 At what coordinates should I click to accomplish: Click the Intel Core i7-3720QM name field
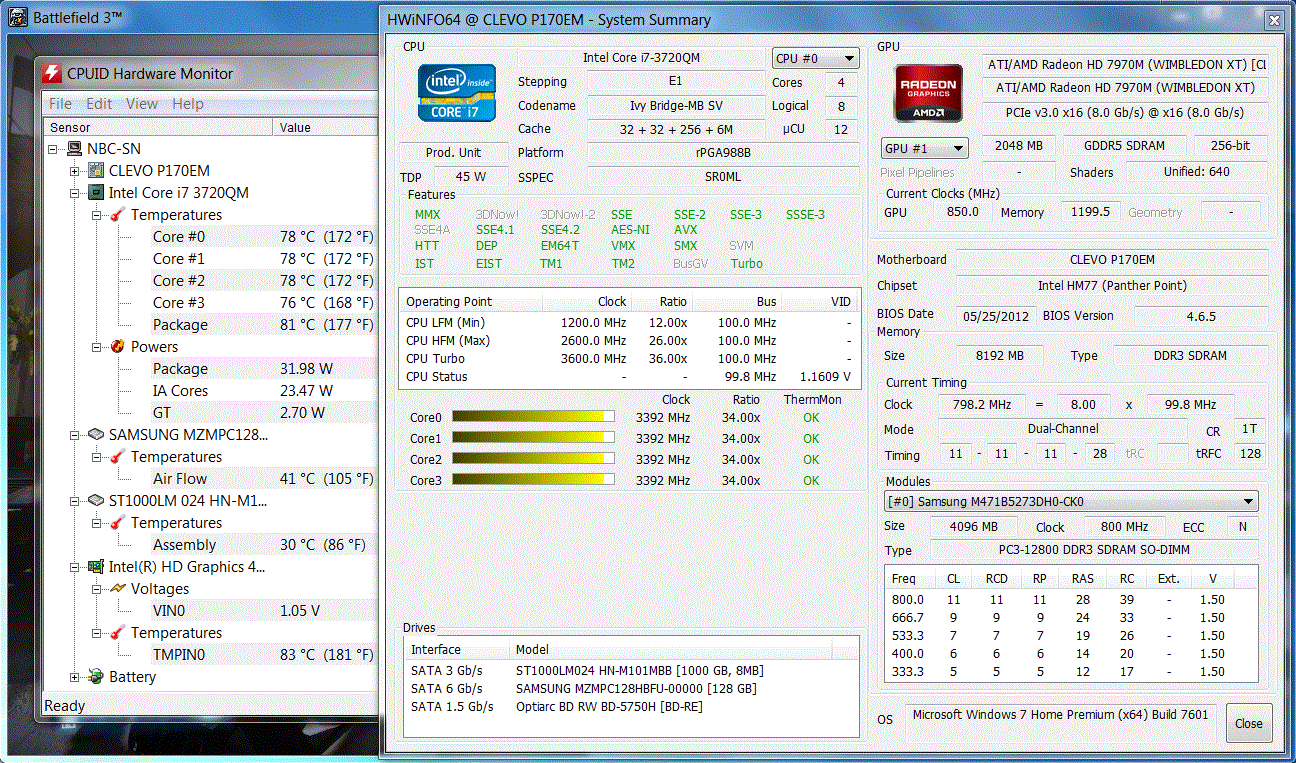click(x=642, y=58)
